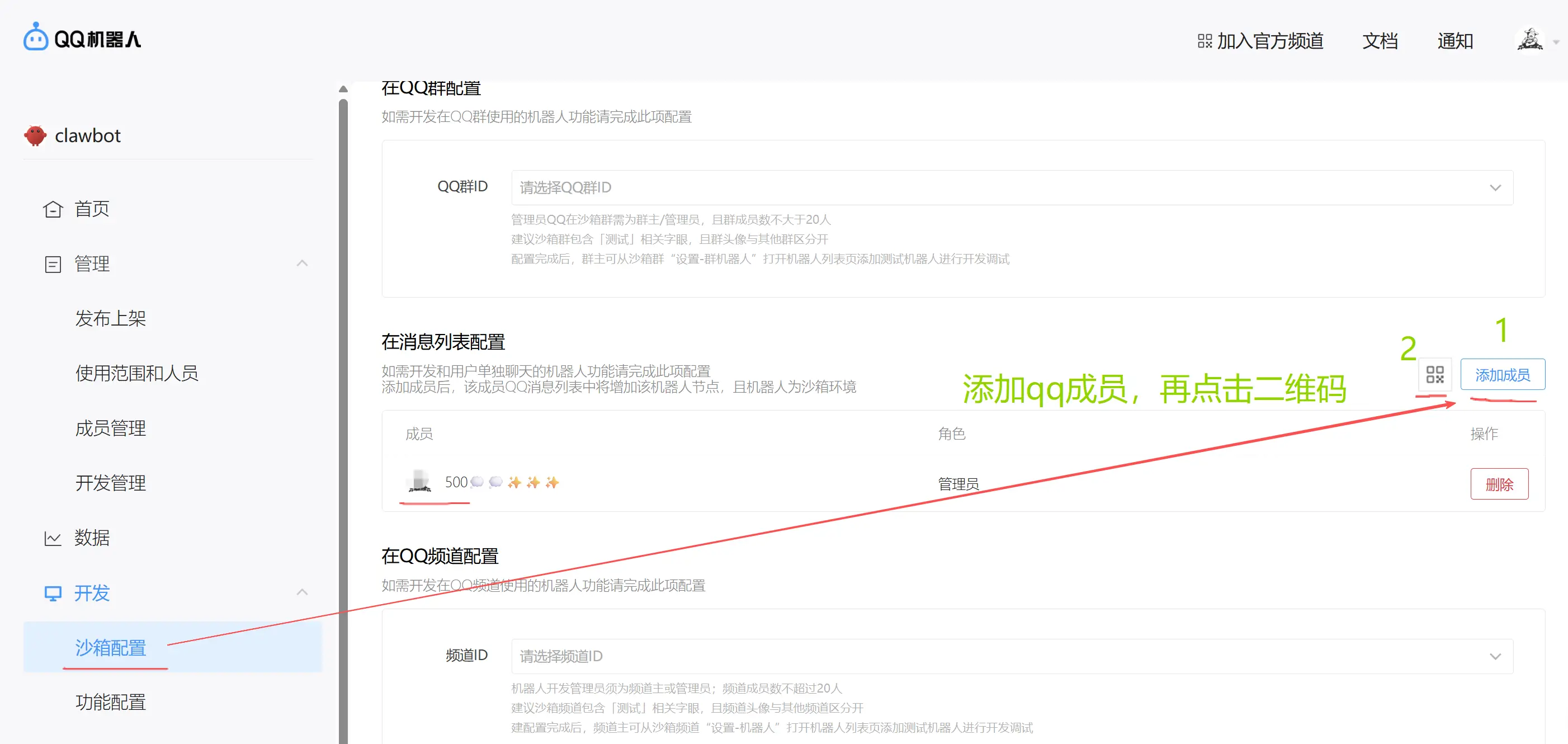Click the grid icon beside 加入官方频道

pyautogui.click(x=1204, y=41)
